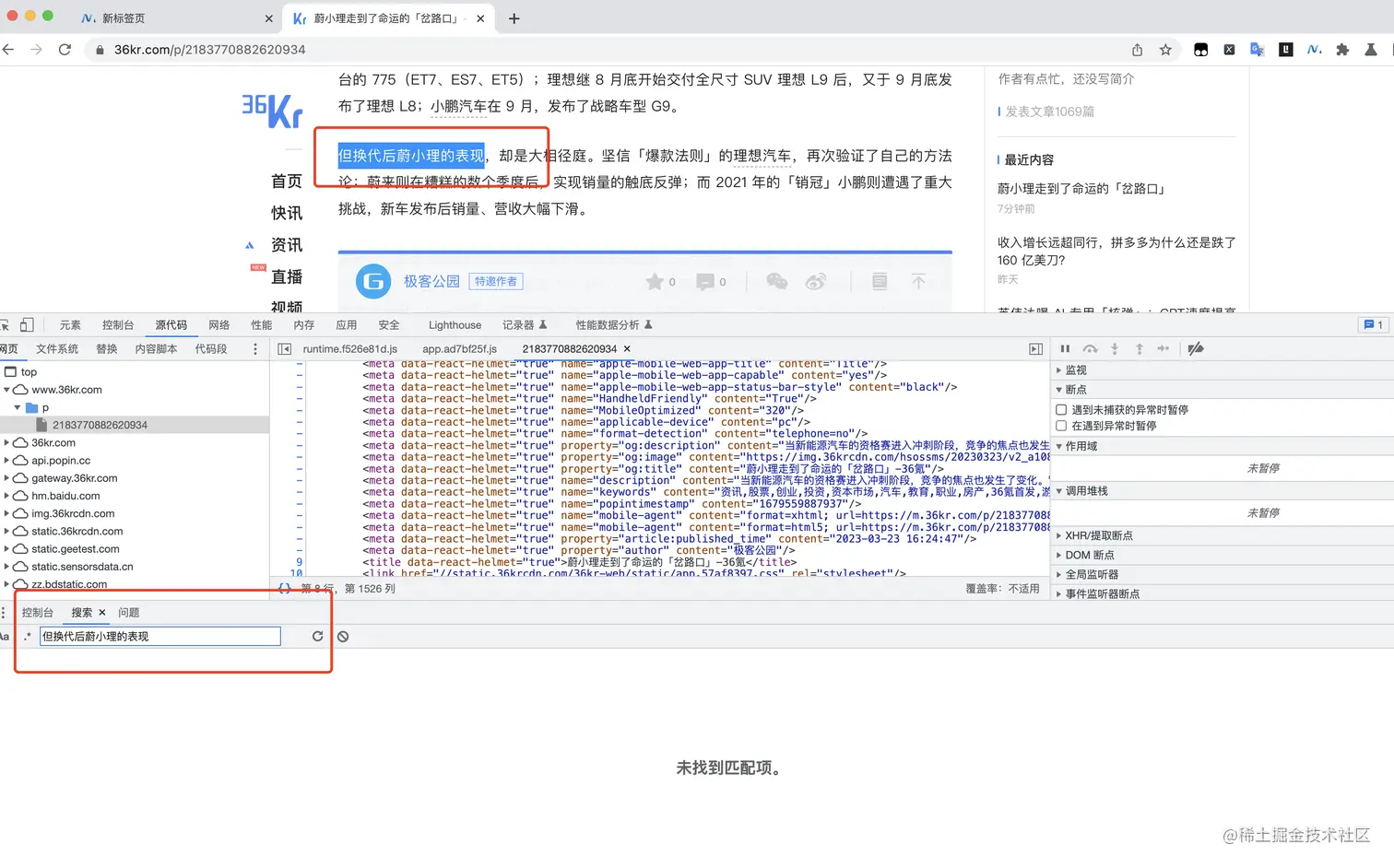Click the step into function icon

pyautogui.click(x=1115, y=348)
